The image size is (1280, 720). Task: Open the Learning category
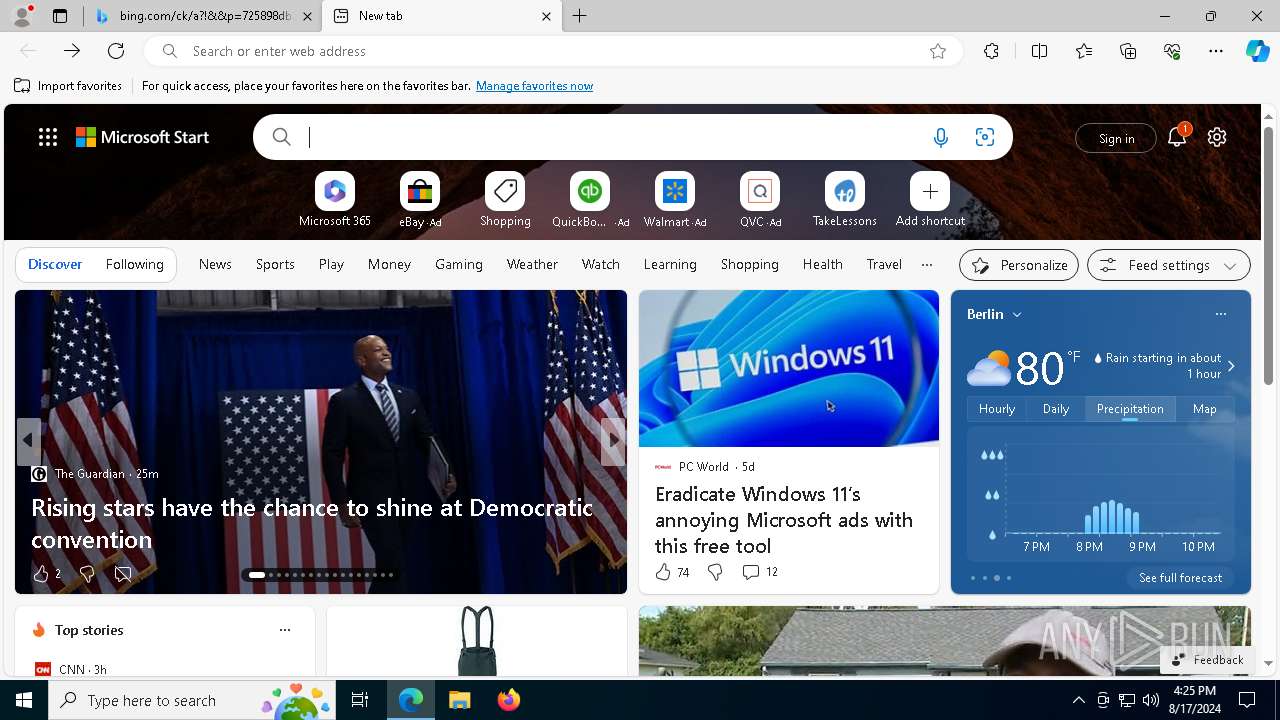tap(670, 265)
